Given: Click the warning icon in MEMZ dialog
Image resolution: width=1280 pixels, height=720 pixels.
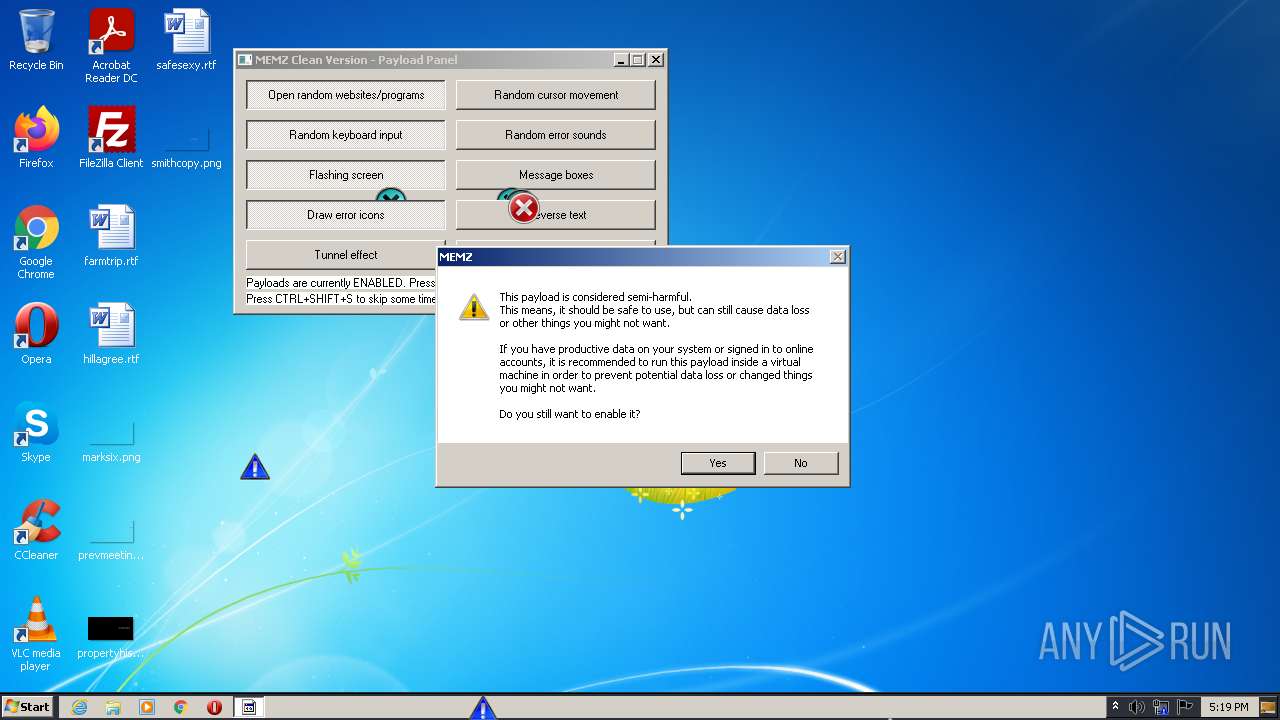Looking at the screenshot, I should coord(474,307).
